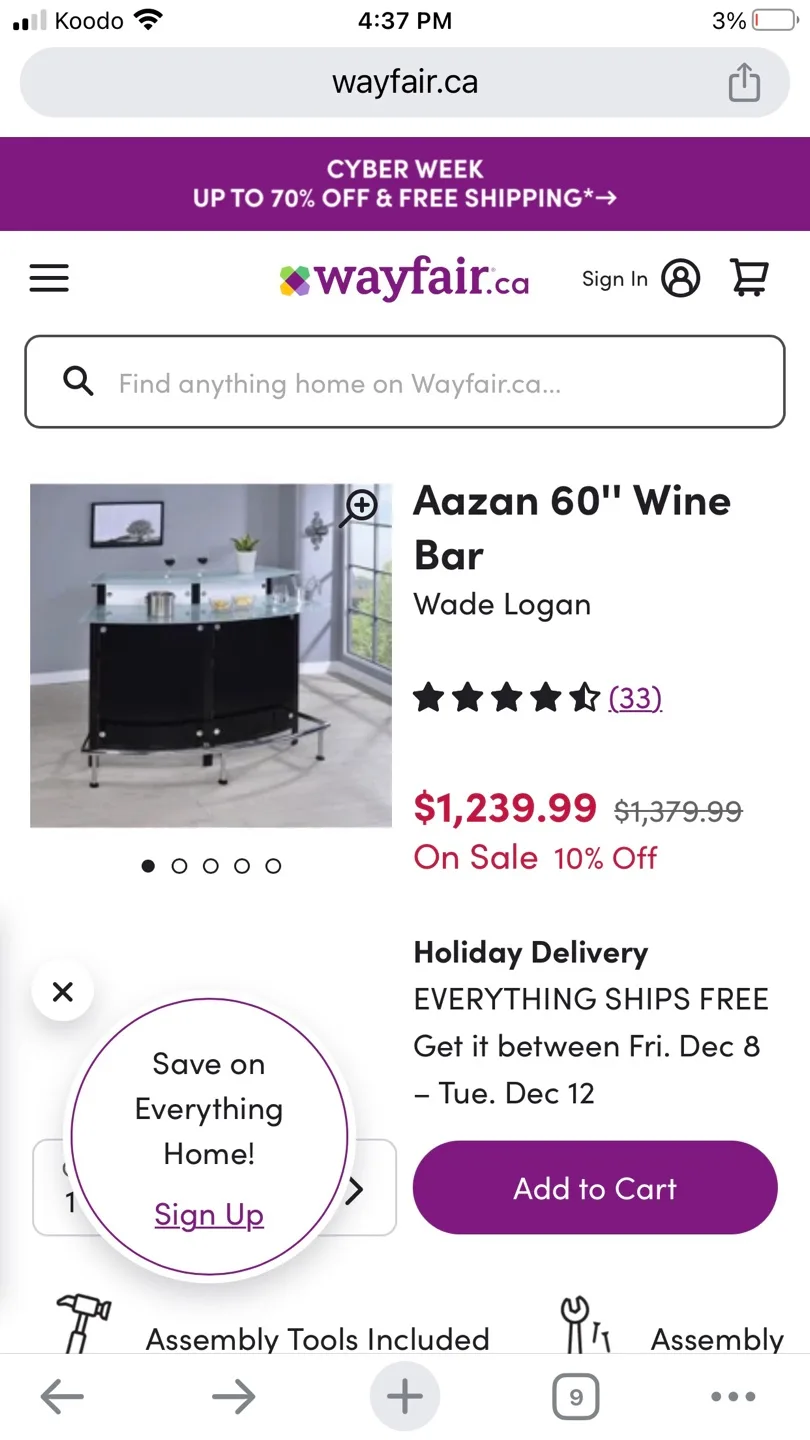Image resolution: width=810 pixels, height=1440 pixels.
Task: Select the second image carousel dot
Action: point(180,866)
